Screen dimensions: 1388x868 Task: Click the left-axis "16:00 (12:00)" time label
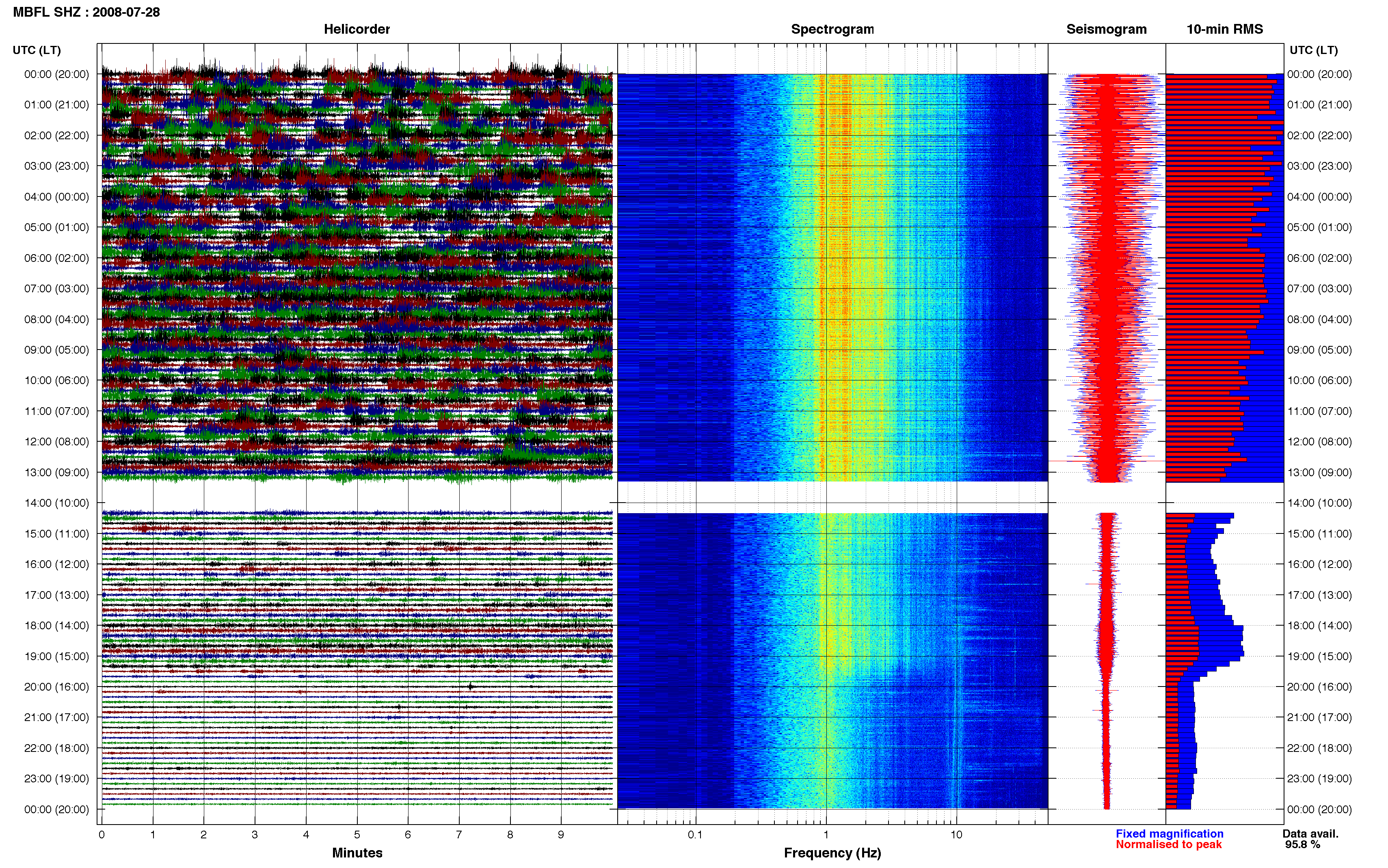[57, 564]
